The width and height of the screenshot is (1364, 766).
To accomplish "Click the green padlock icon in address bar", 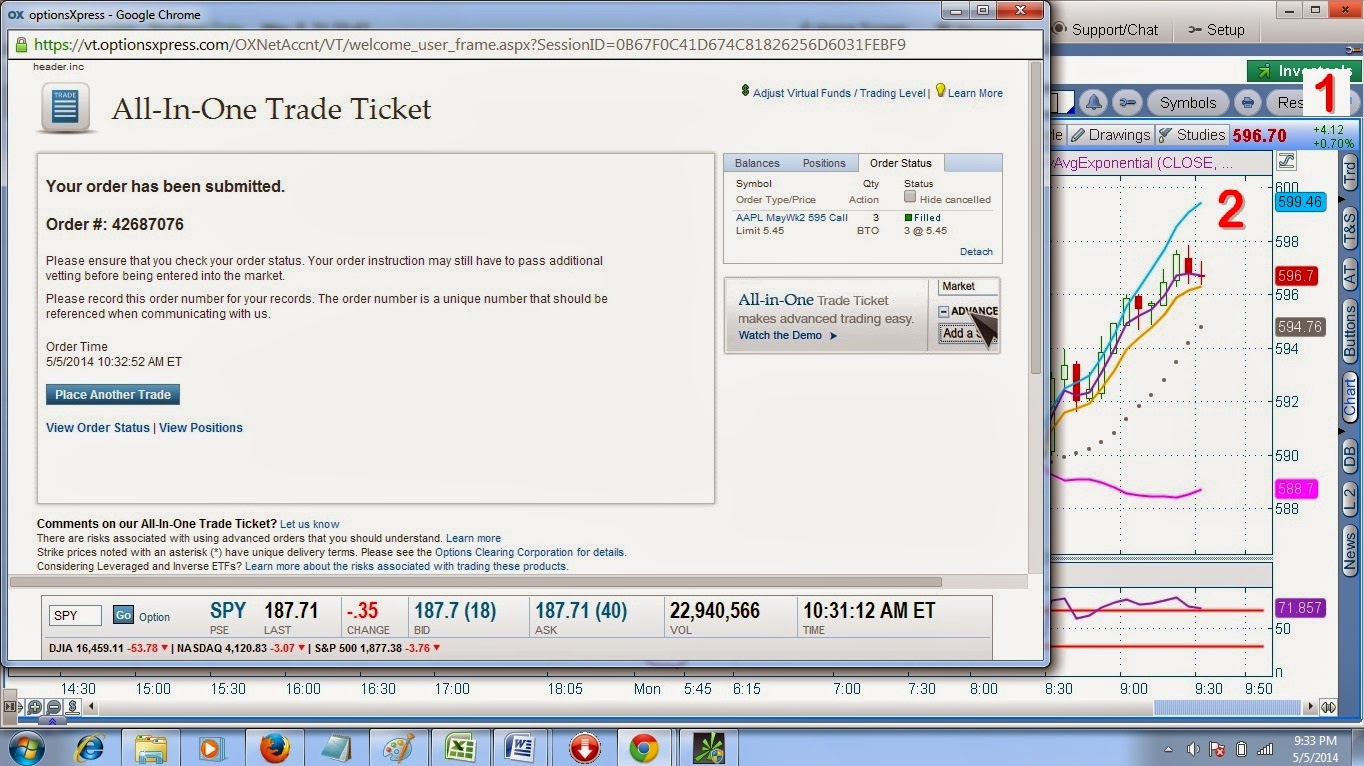I will (x=21, y=45).
